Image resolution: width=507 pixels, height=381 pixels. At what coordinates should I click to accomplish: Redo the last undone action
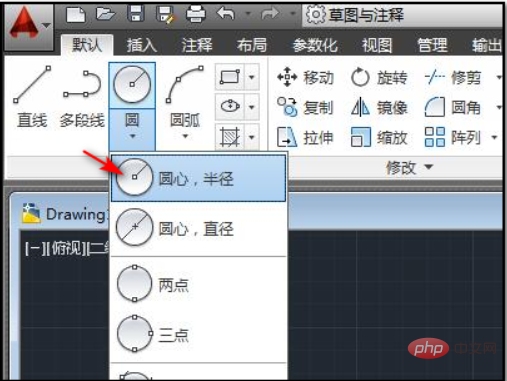270,14
